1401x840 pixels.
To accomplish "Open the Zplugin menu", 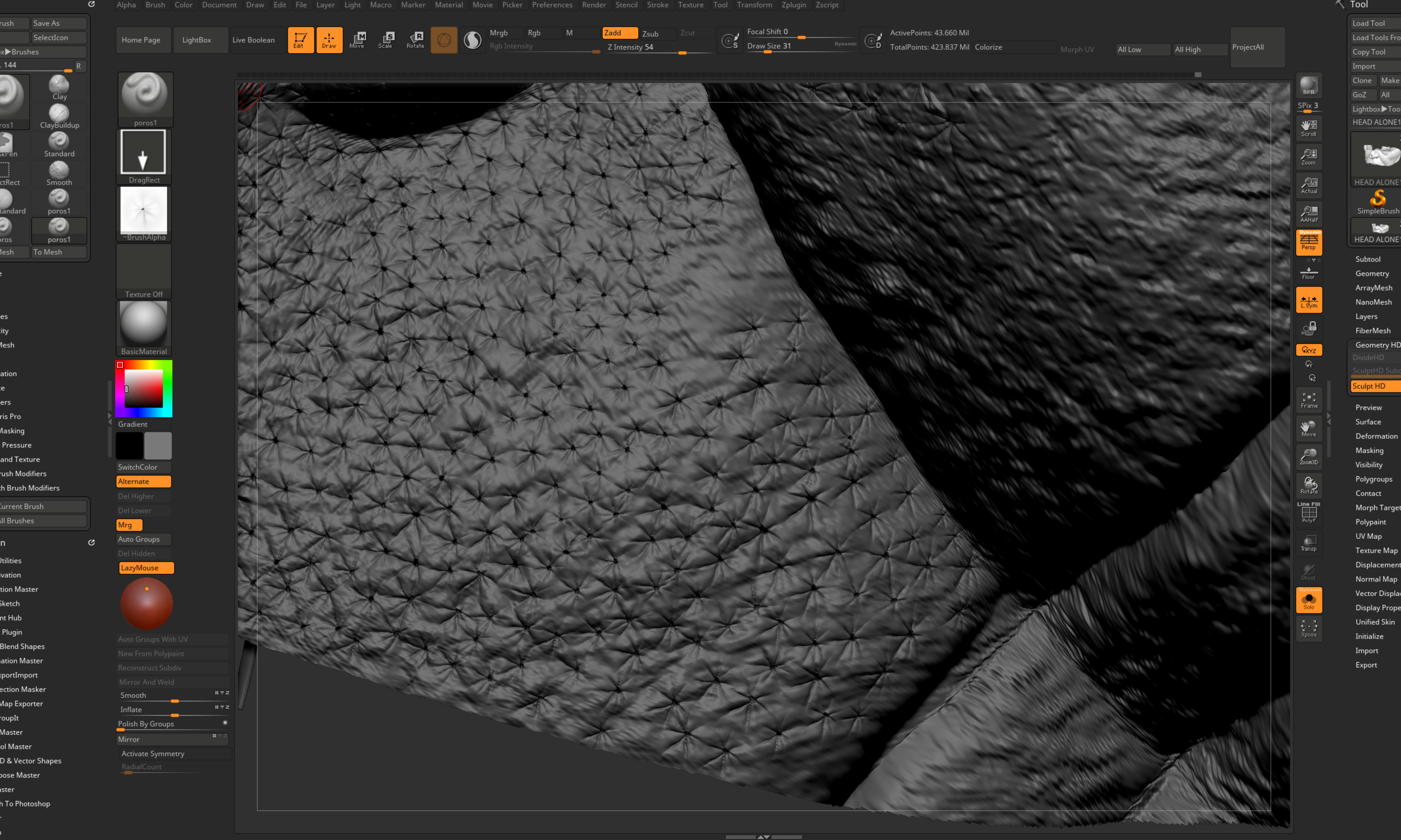I will click(x=793, y=4).
